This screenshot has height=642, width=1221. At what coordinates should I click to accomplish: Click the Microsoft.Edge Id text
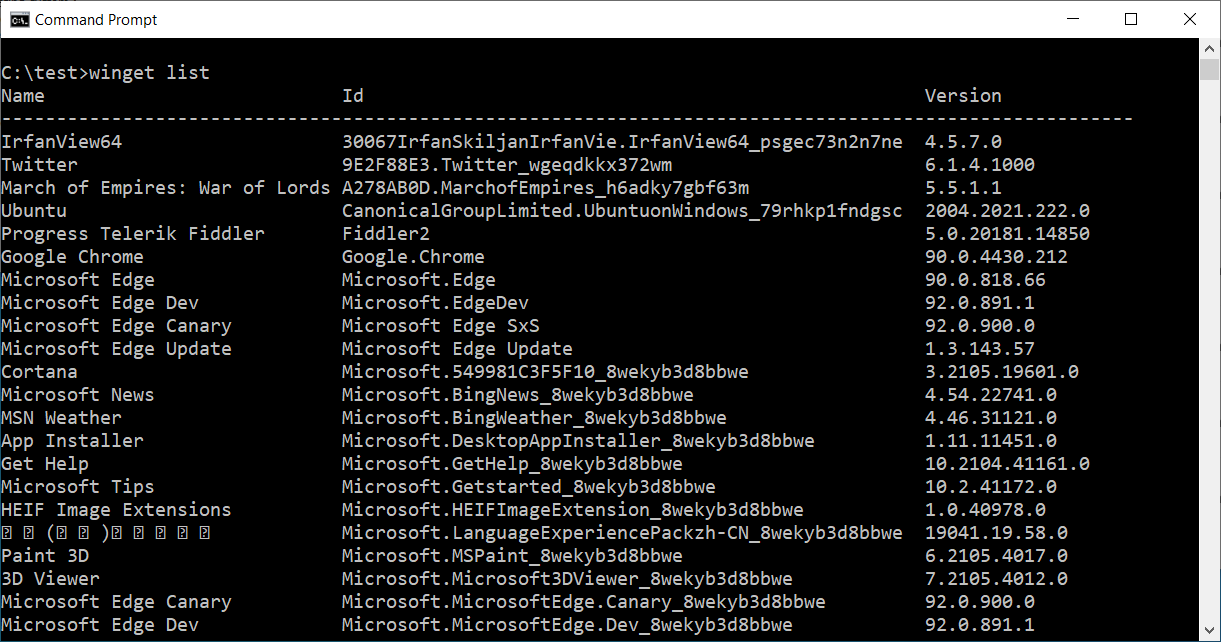click(418, 279)
